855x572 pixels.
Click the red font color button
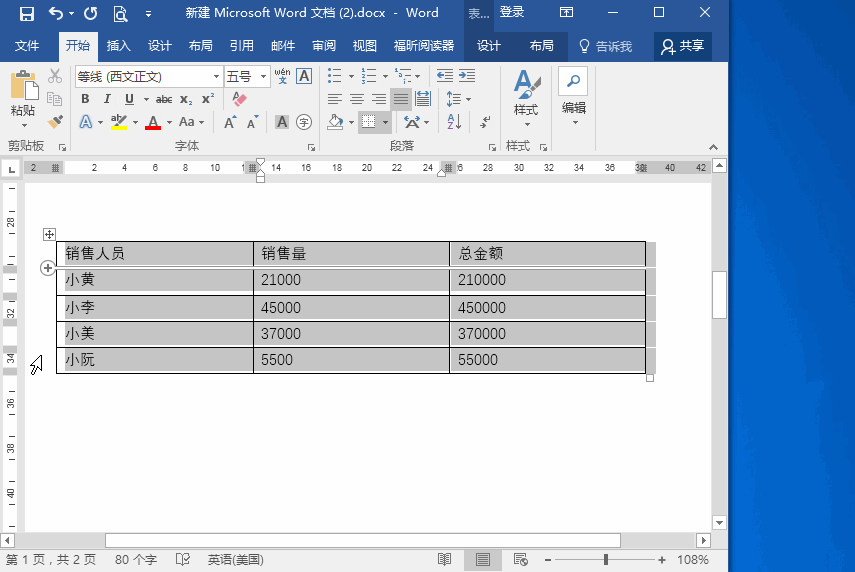point(153,122)
